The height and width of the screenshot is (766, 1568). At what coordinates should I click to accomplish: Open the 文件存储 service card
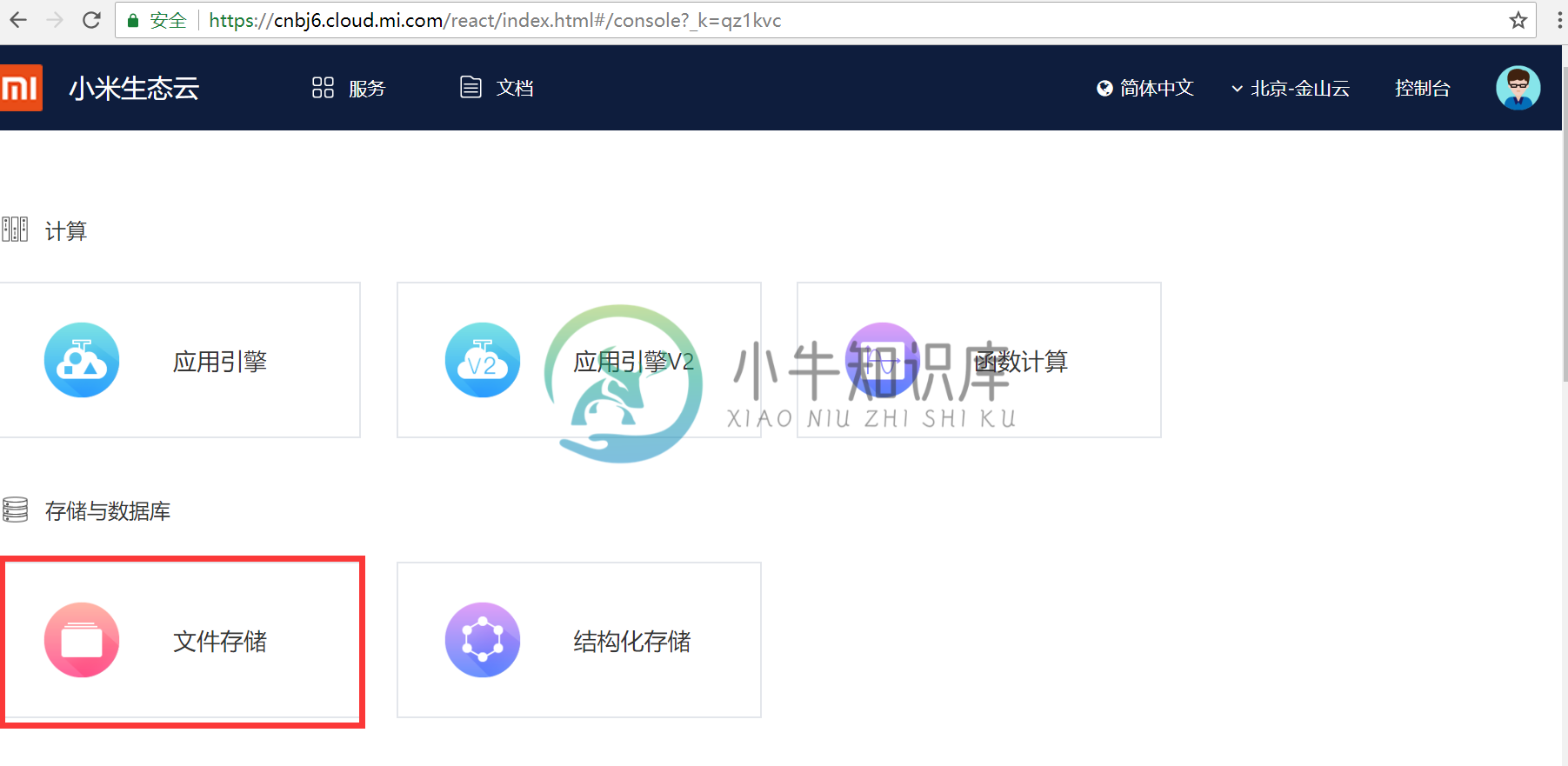tap(182, 640)
